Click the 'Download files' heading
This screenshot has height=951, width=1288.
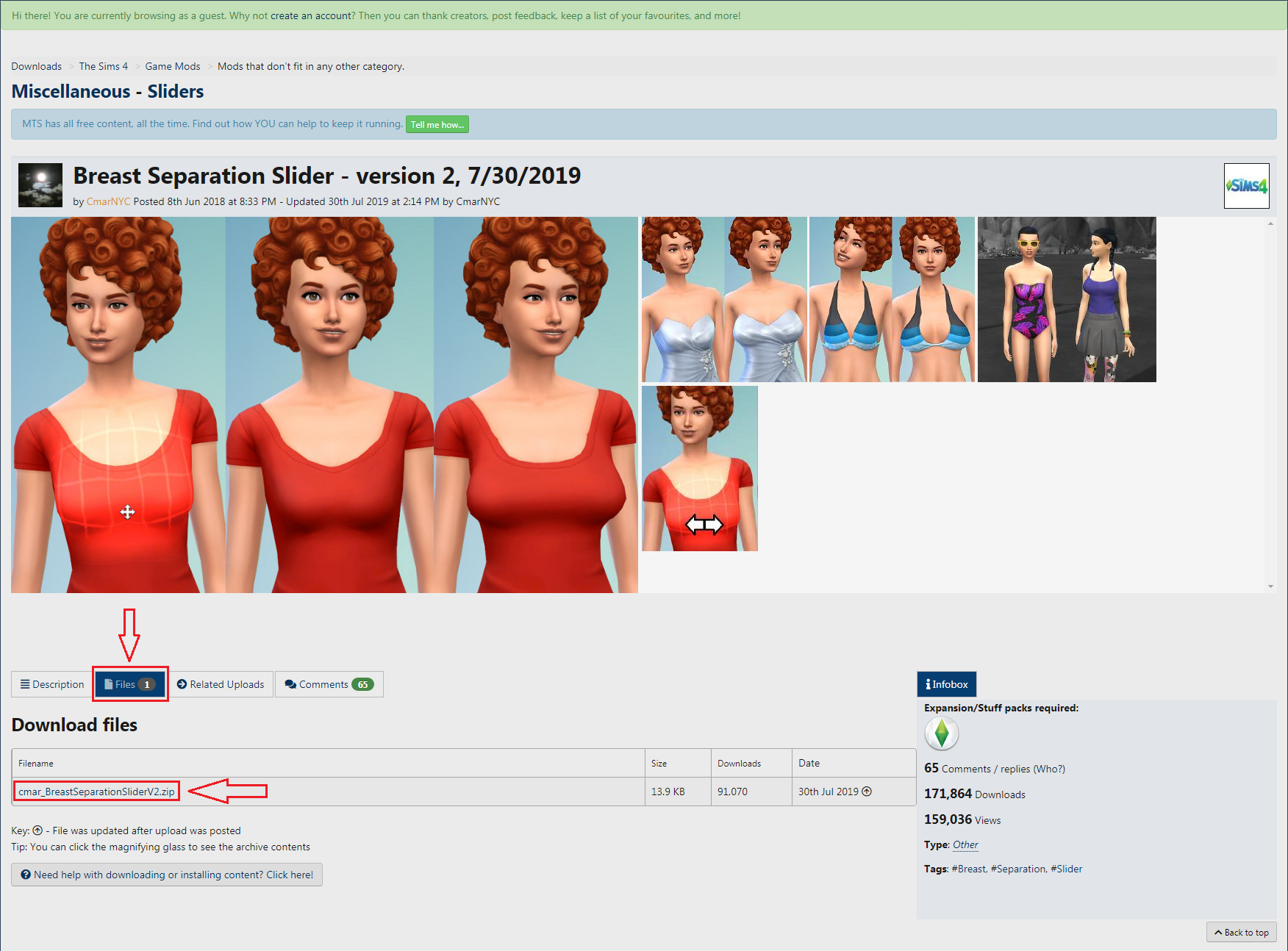click(74, 725)
